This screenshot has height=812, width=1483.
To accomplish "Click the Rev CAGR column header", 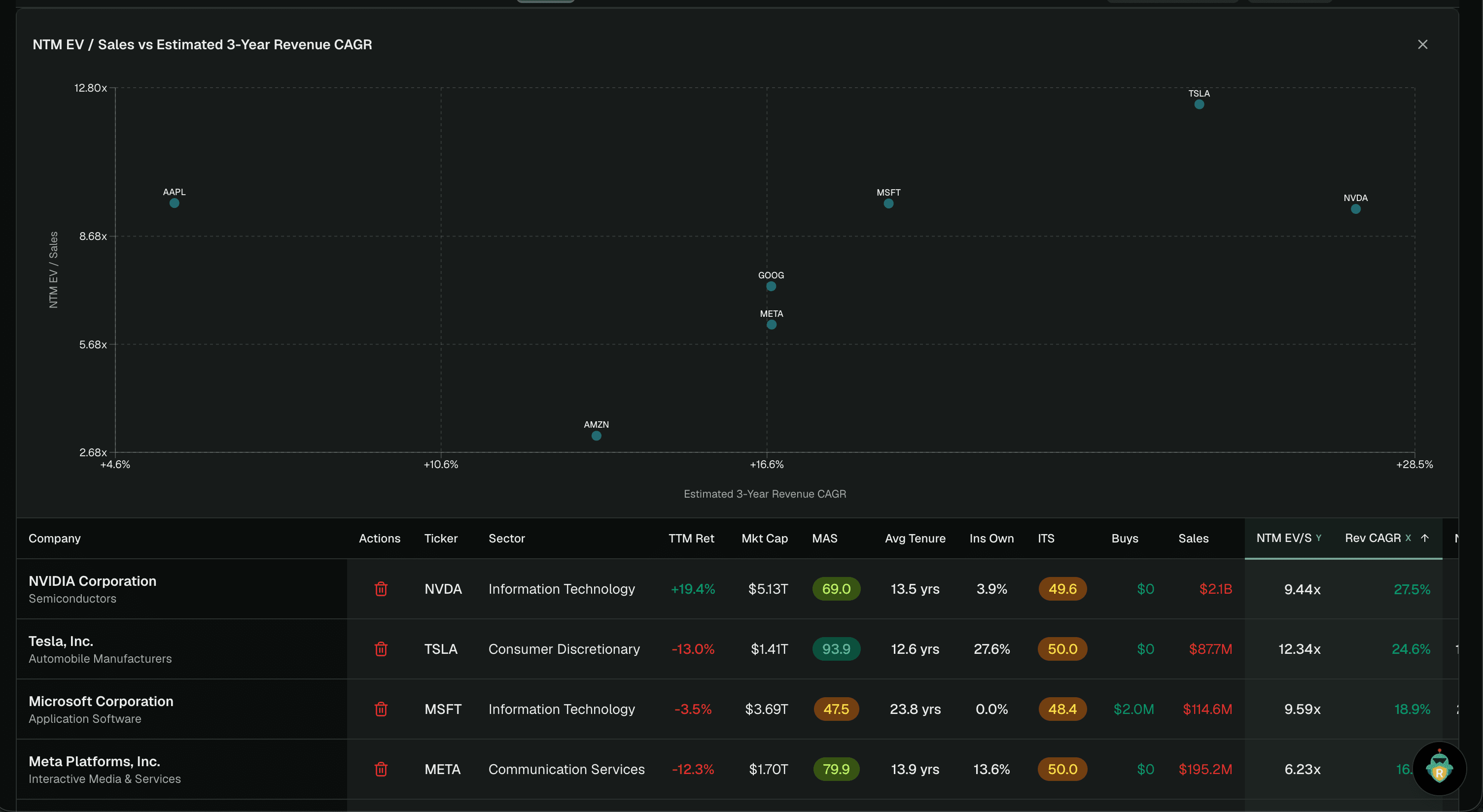I will [x=1373, y=538].
